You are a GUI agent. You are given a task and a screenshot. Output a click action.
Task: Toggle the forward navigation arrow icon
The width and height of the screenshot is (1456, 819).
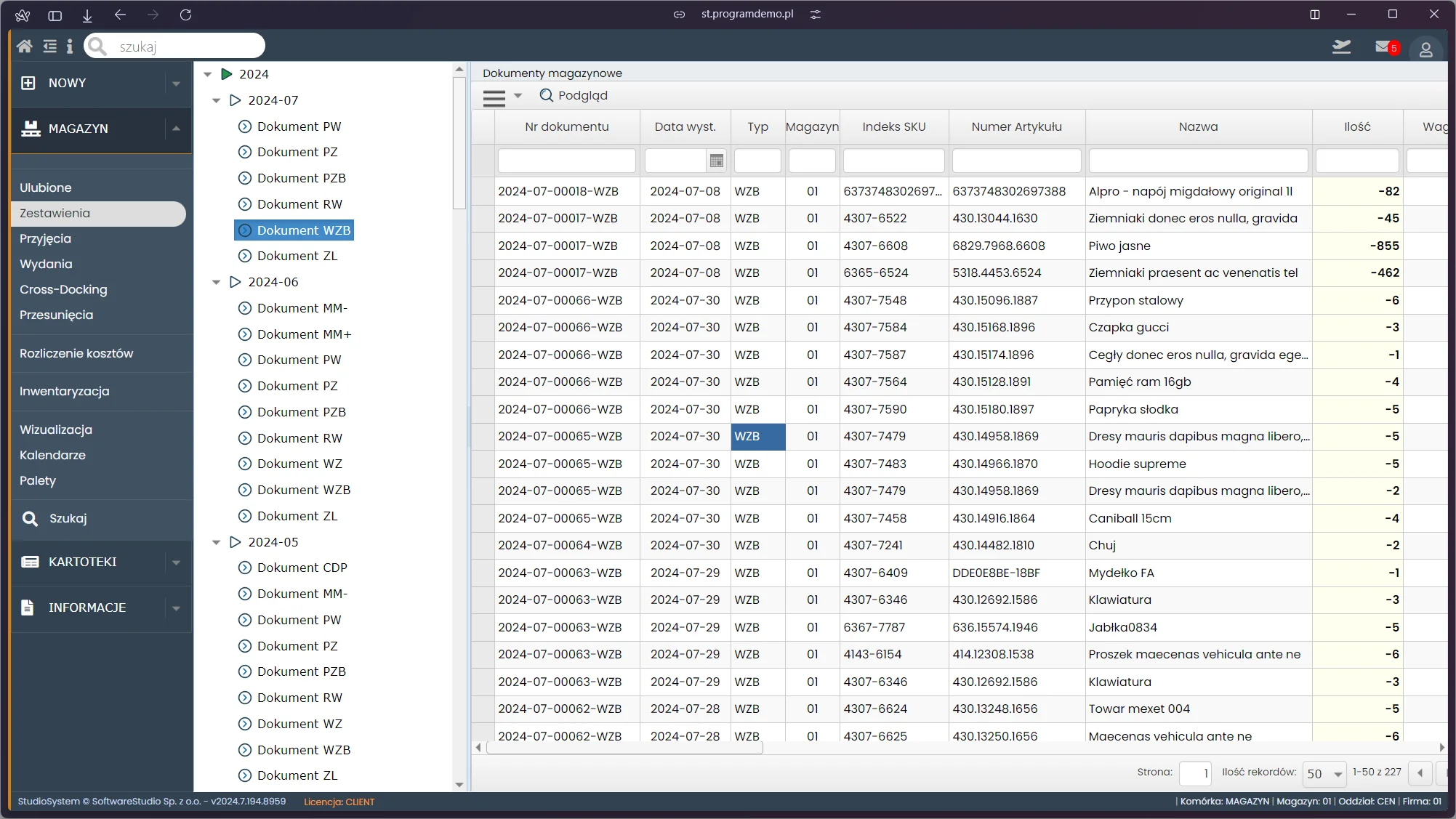pyautogui.click(x=152, y=14)
